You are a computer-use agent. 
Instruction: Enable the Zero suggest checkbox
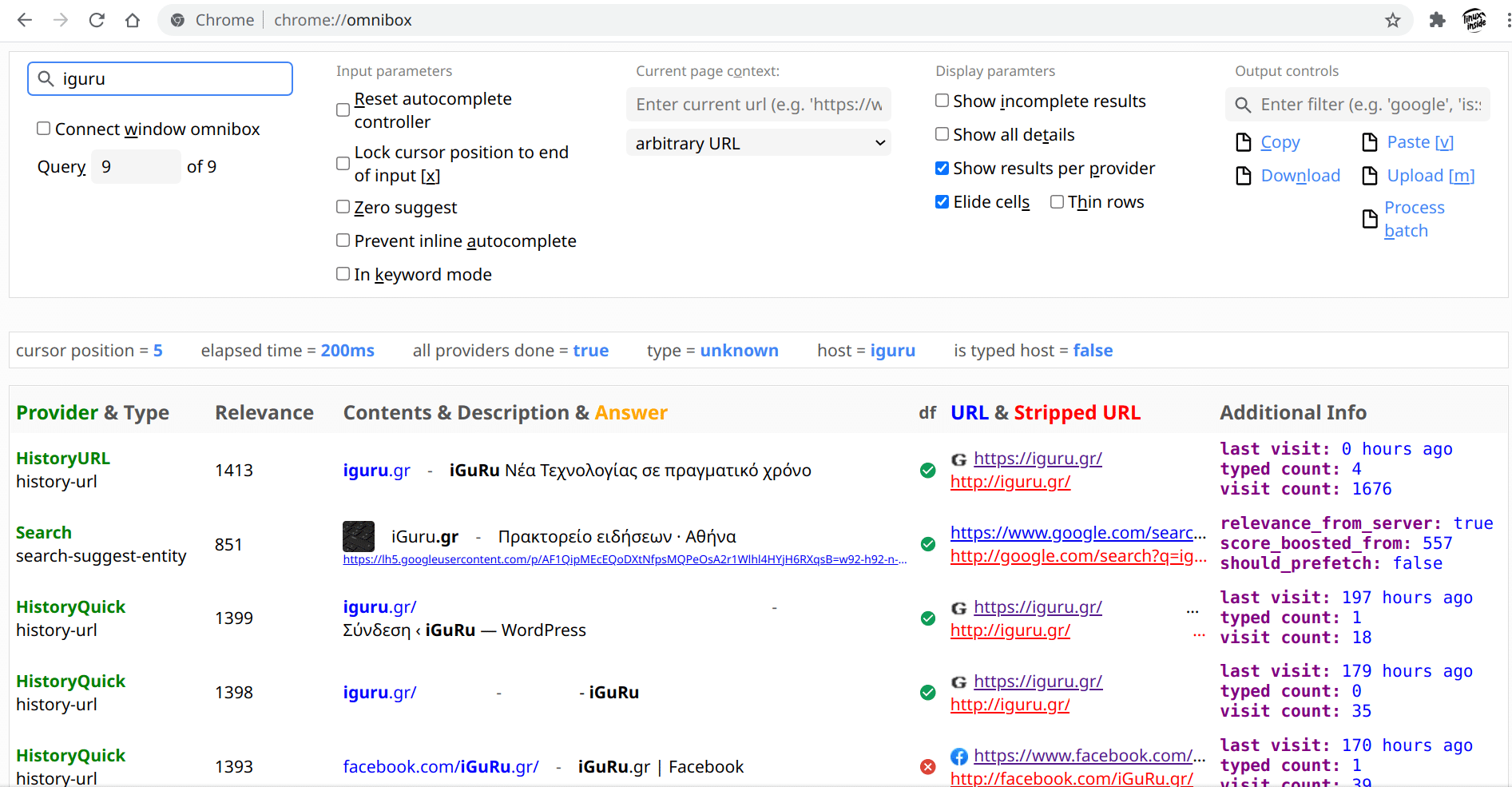[343, 207]
